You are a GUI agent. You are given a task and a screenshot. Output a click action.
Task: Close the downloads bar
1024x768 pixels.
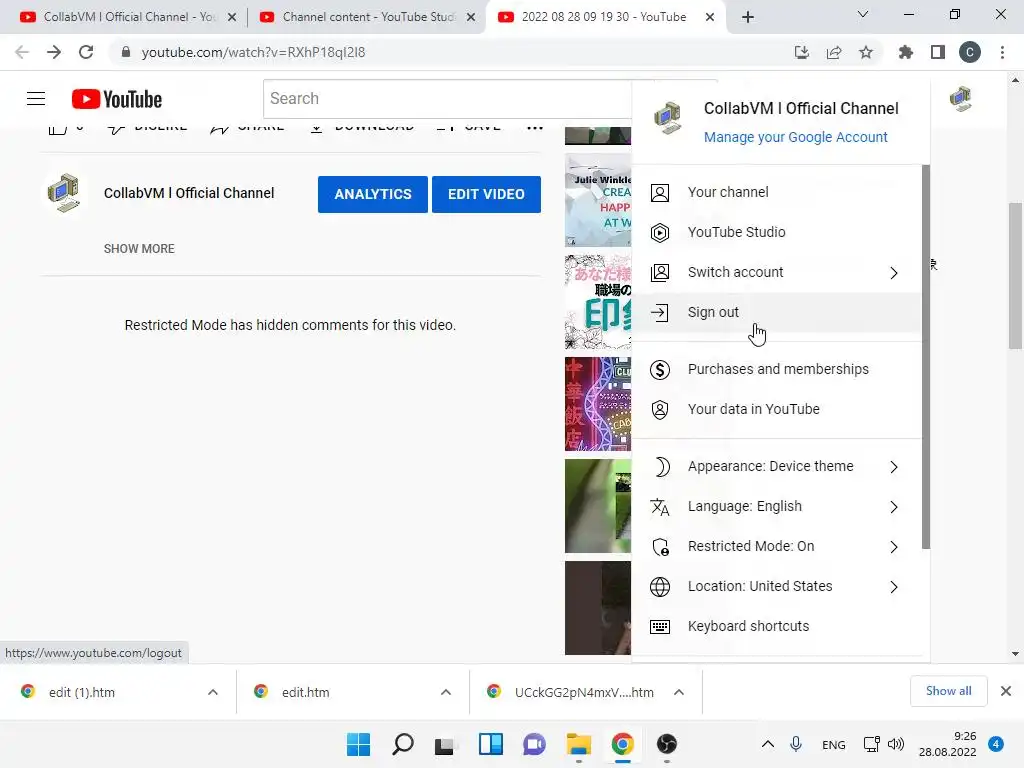pyautogui.click(x=1006, y=691)
